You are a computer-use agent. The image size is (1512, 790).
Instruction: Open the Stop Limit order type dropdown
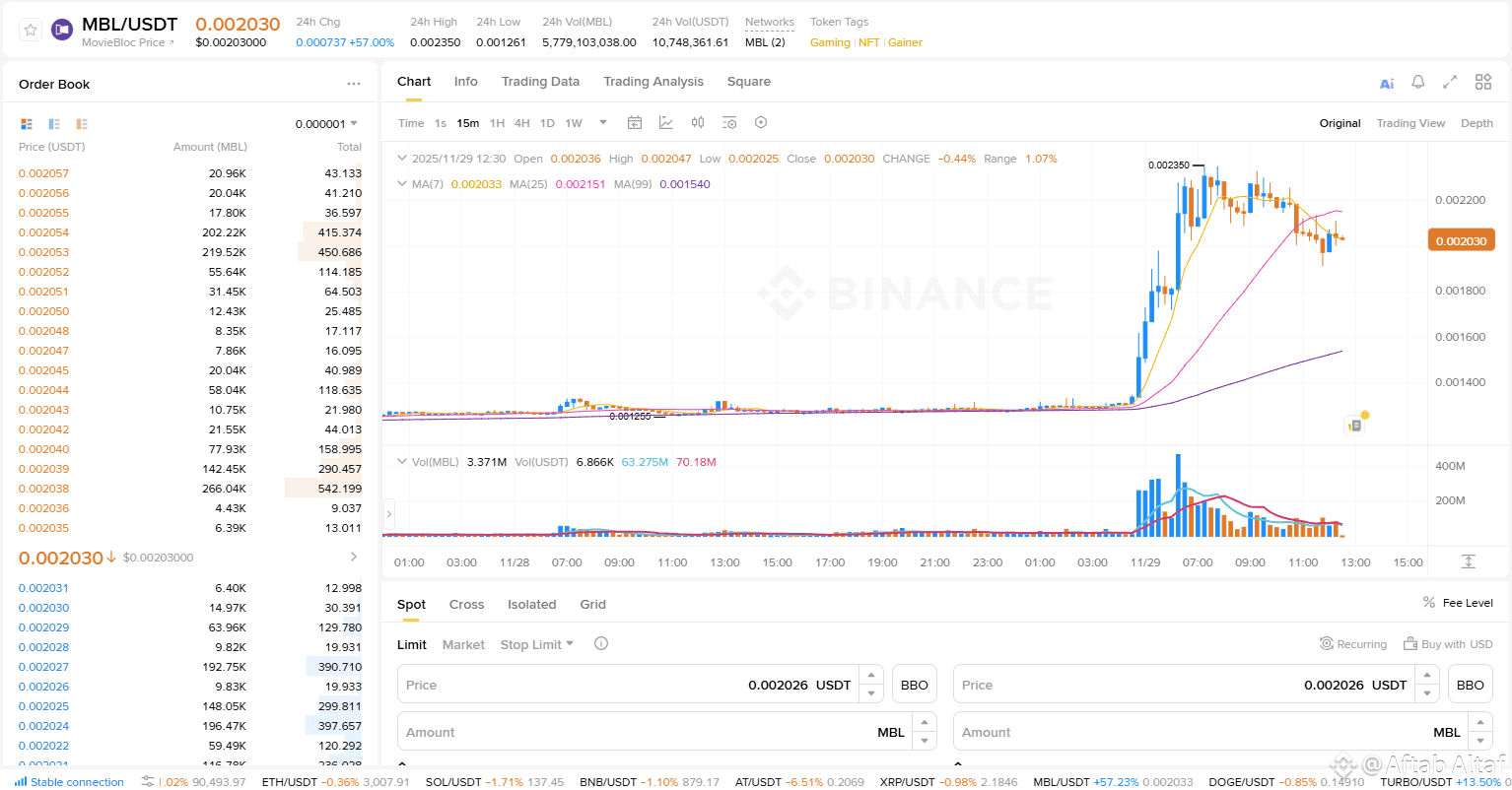(x=536, y=644)
